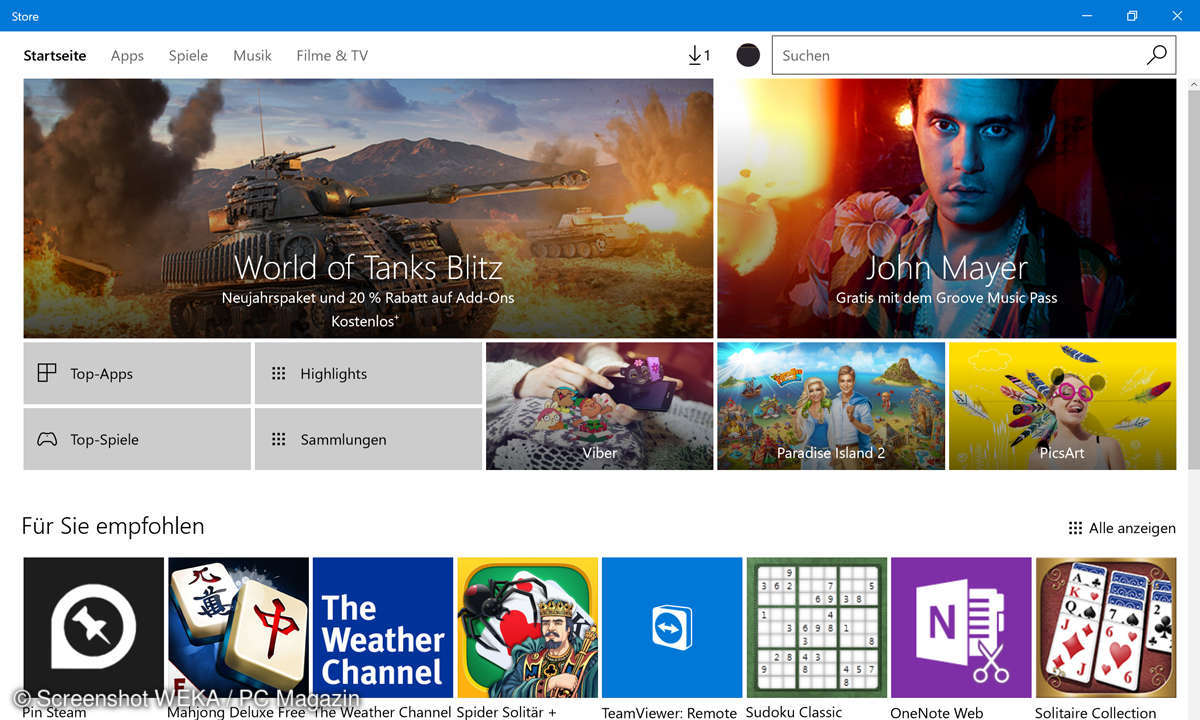1200x720 pixels.
Task: Open the user account avatar
Action: tap(748, 55)
